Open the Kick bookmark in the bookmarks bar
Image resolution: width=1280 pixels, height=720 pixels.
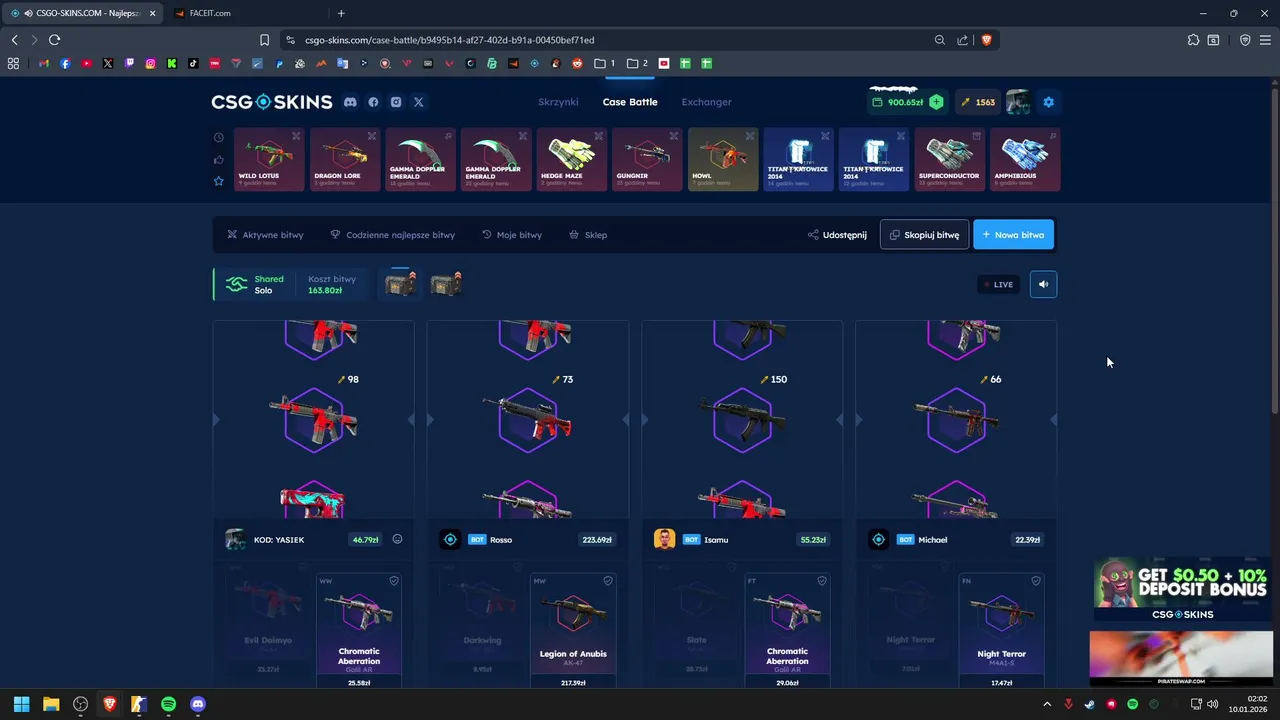[172, 63]
